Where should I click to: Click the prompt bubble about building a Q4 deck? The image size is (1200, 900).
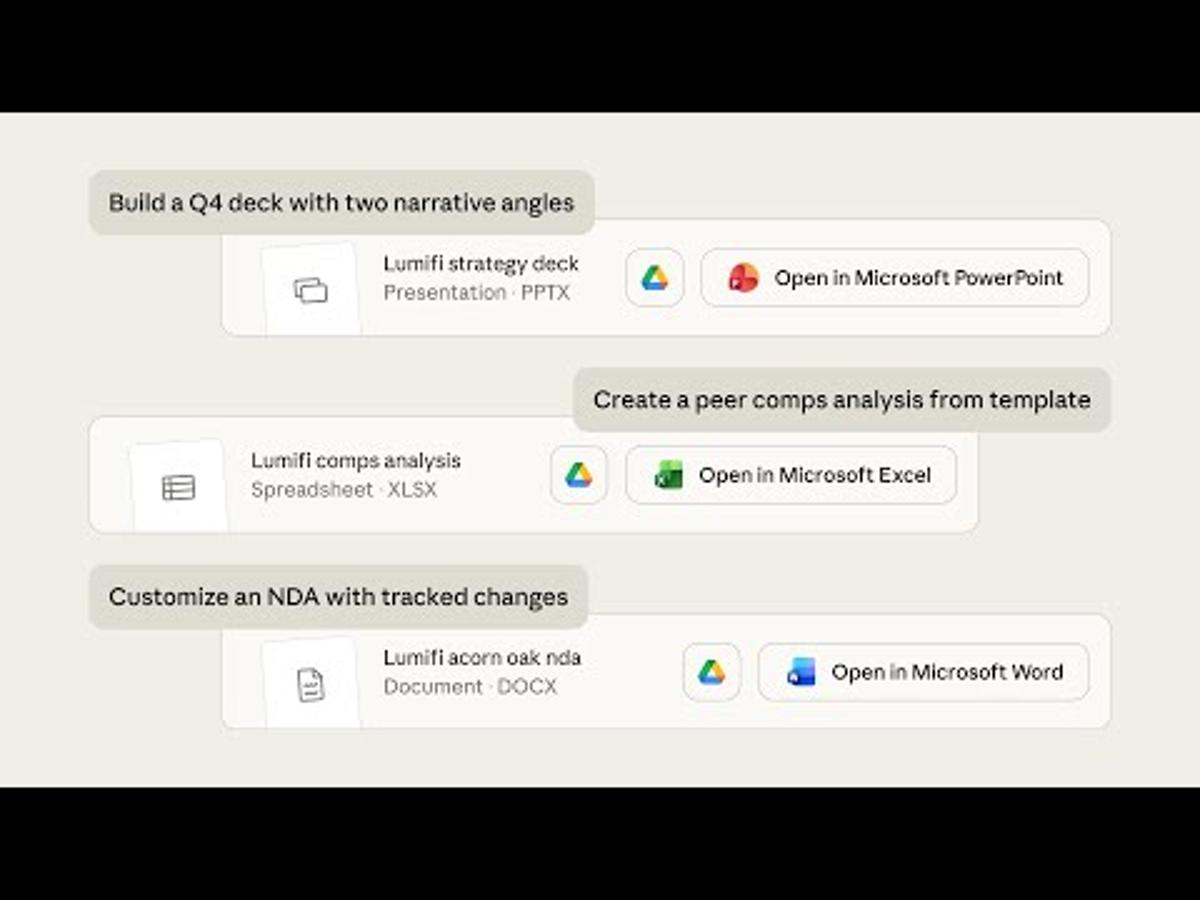pos(341,202)
